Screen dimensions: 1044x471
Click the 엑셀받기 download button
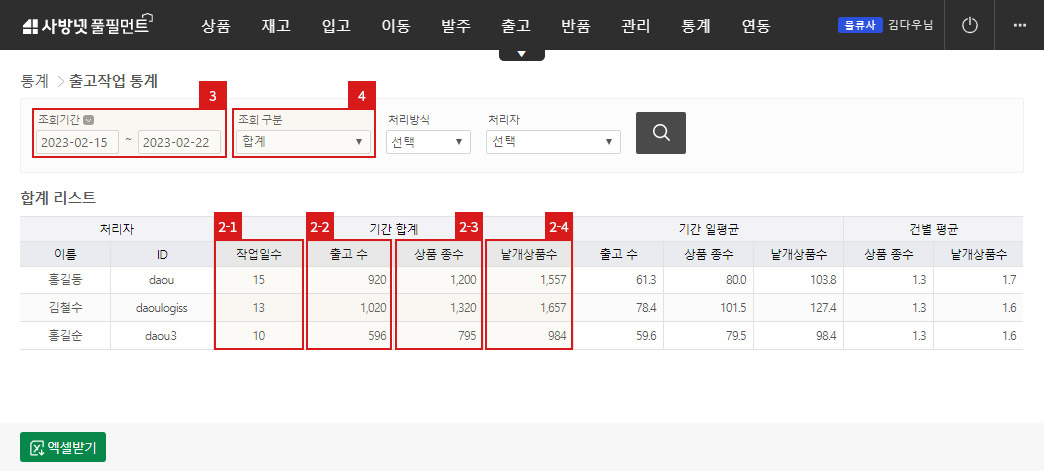pos(63,446)
